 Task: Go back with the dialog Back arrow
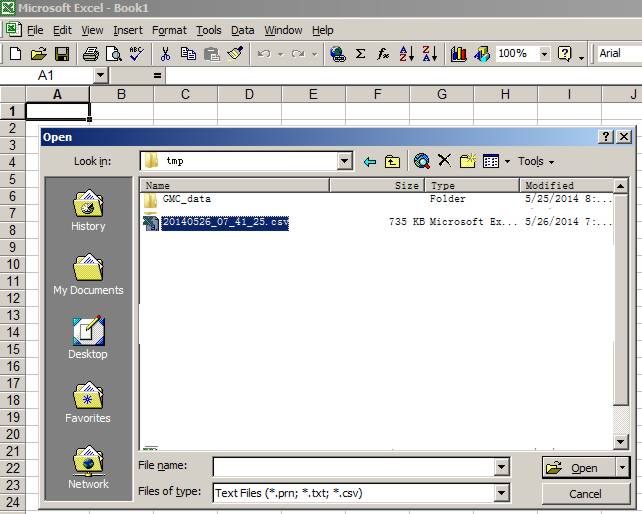point(370,161)
